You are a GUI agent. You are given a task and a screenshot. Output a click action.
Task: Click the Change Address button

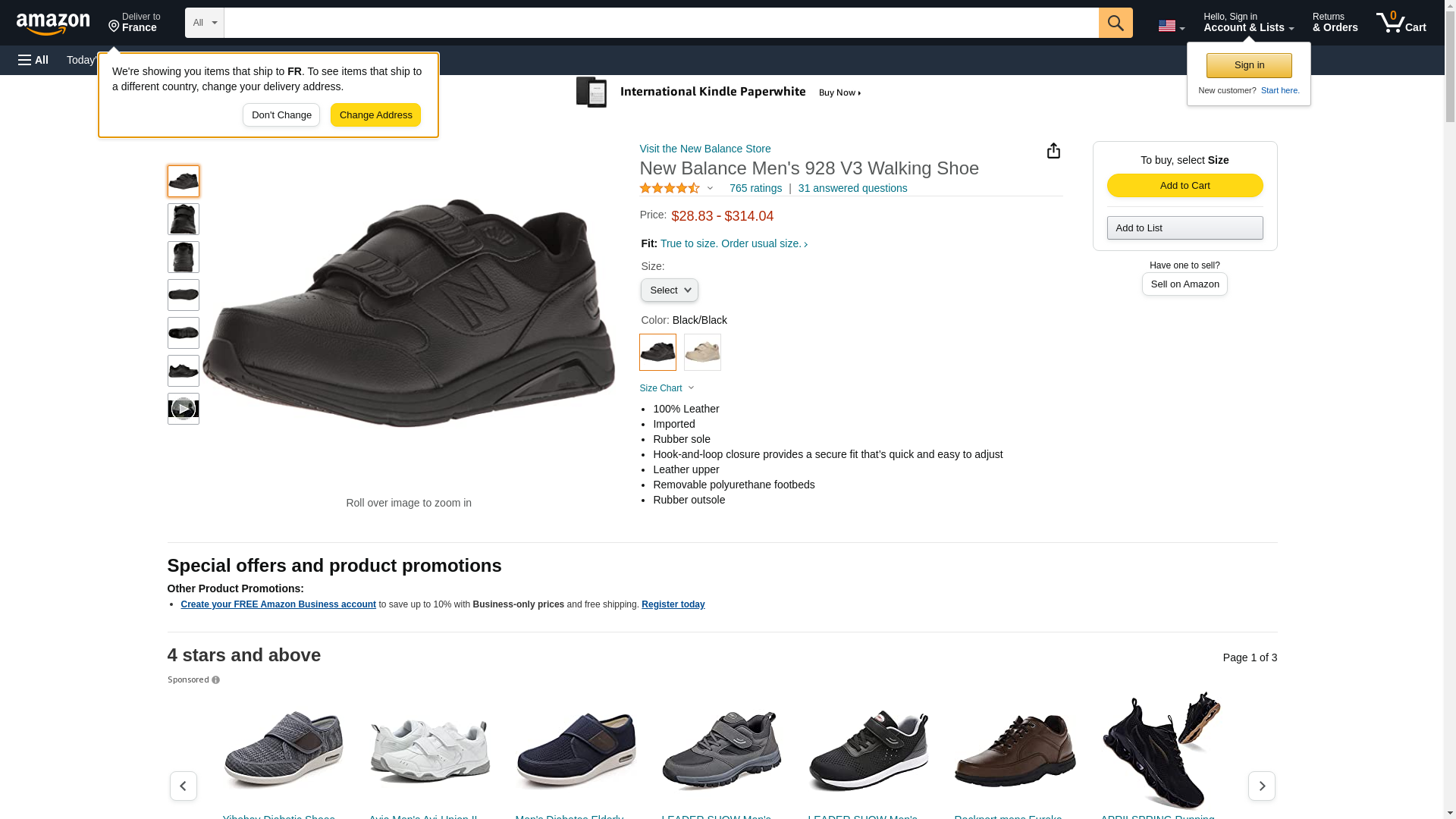pyautogui.click(x=375, y=115)
